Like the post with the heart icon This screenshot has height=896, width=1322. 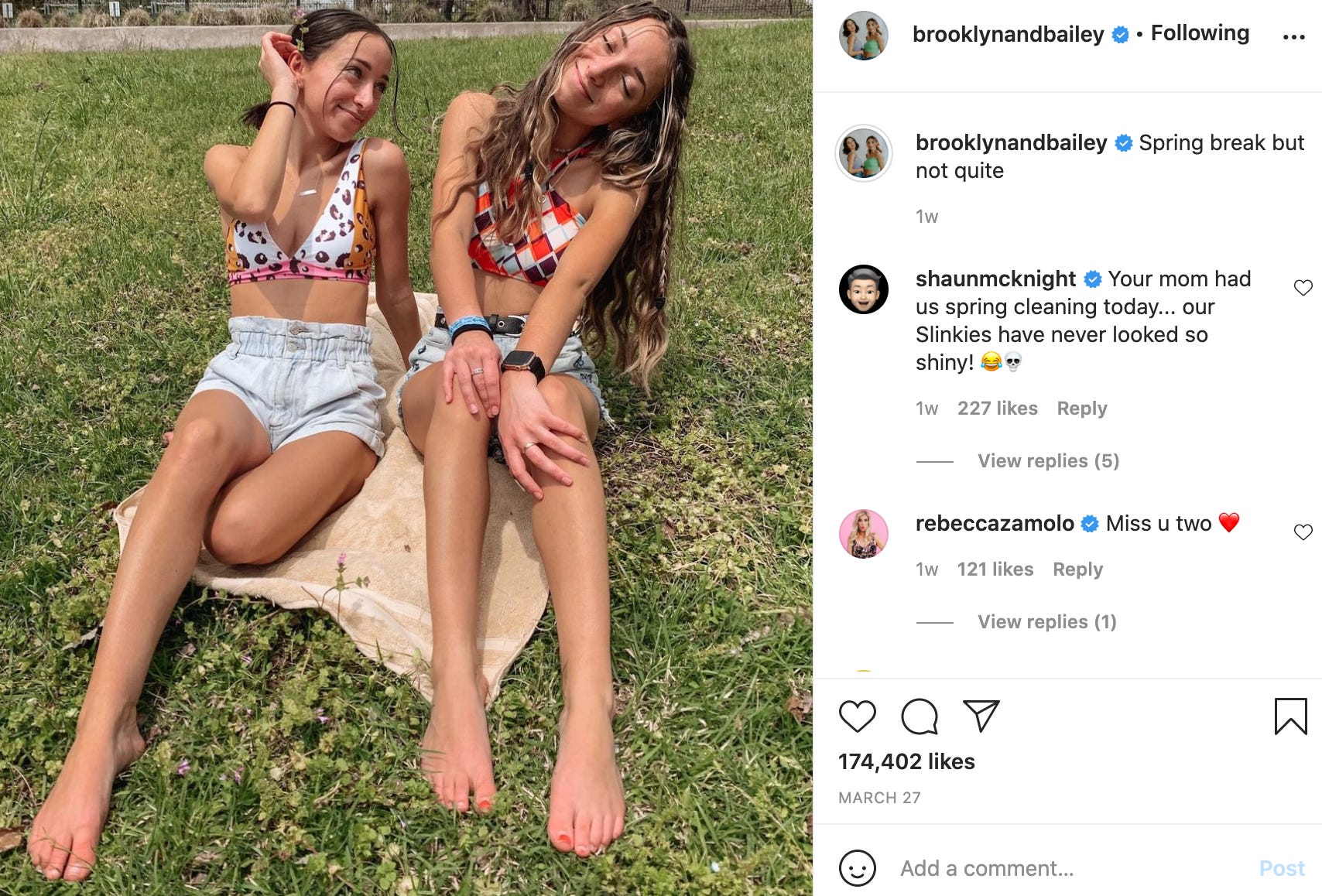pos(858,716)
